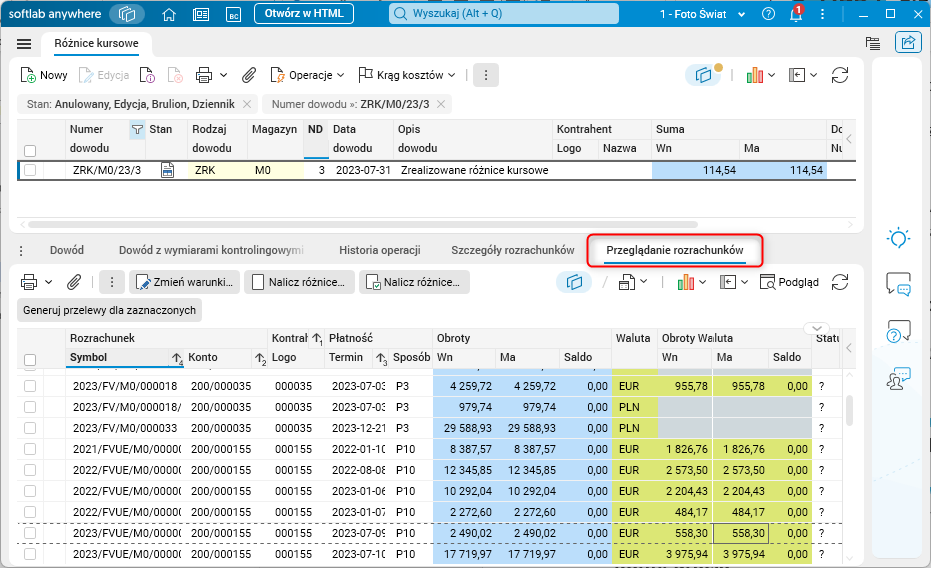931x568 pixels.
Task: Click the paperclip attachments icon in top toolbar
Action: coord(250,75)
